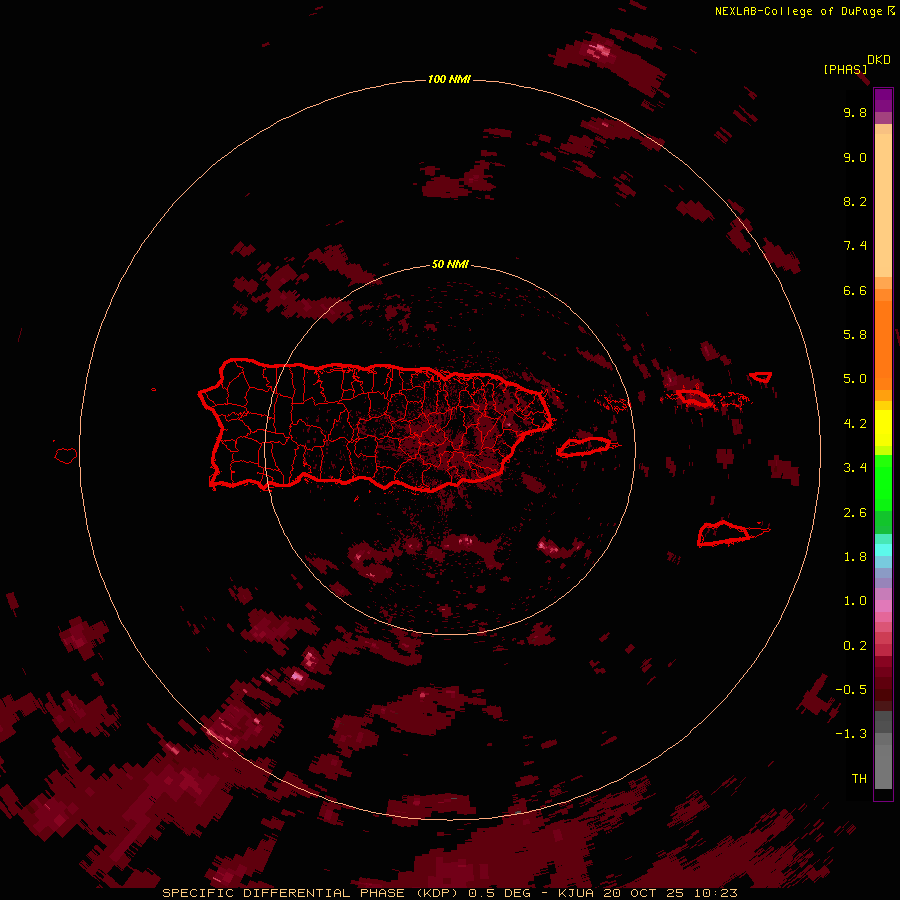Select the yellow color scale segment
The height and width of the screenshot is (900, 900).
(883, 428)
